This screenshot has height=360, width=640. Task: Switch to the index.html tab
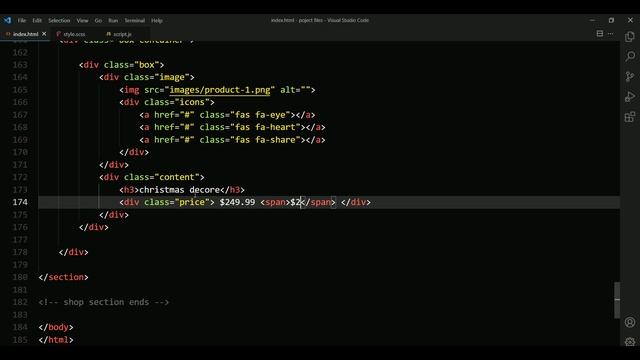point(25,34)
